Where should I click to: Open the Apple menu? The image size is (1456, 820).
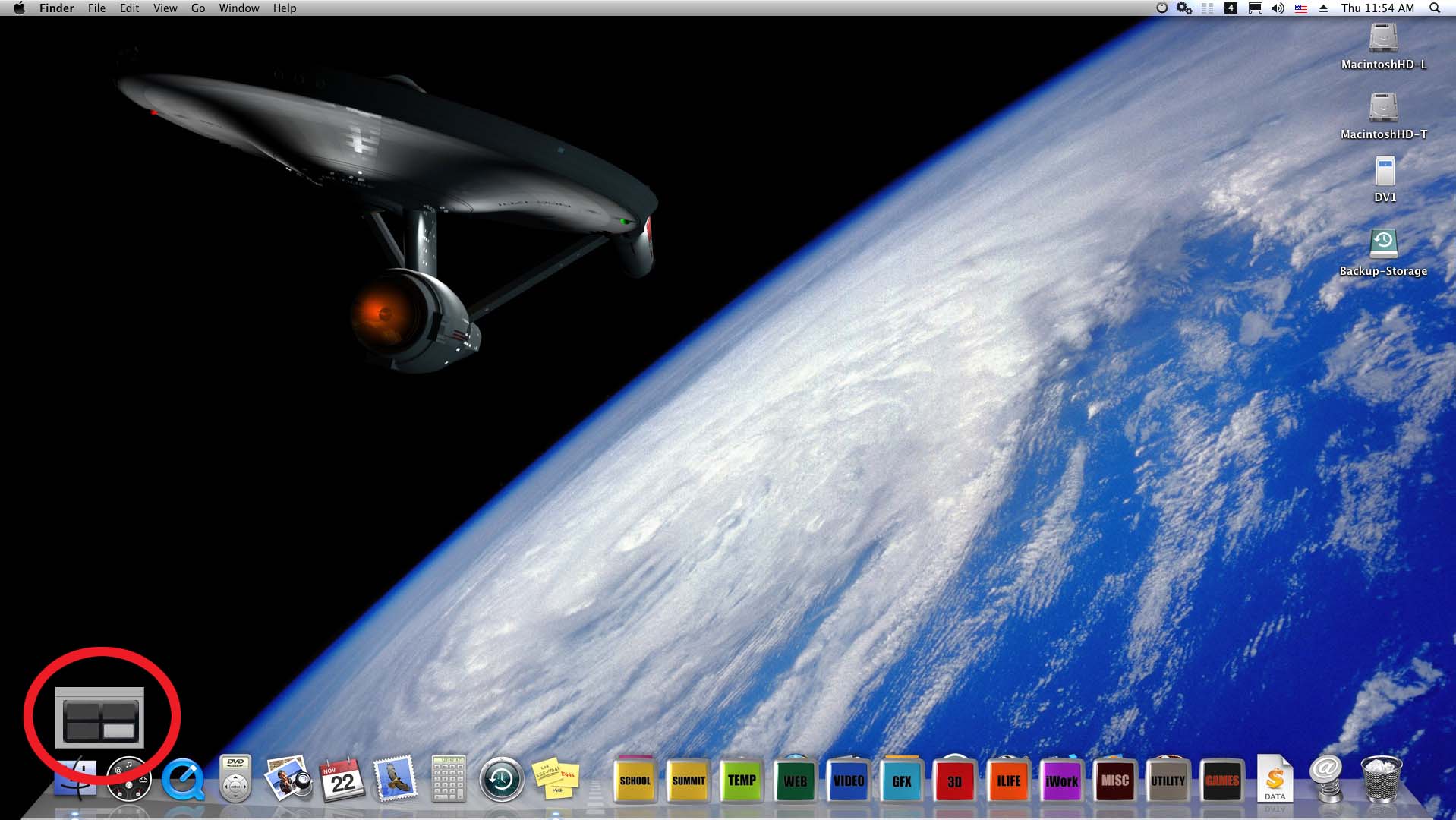(20, 8)
